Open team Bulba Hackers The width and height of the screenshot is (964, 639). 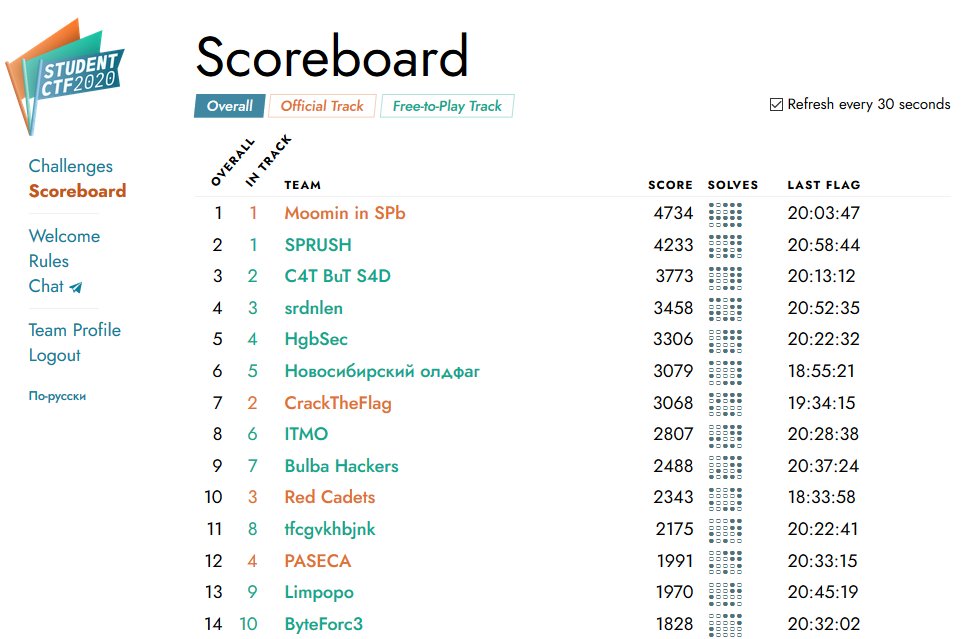pos(341,466)
